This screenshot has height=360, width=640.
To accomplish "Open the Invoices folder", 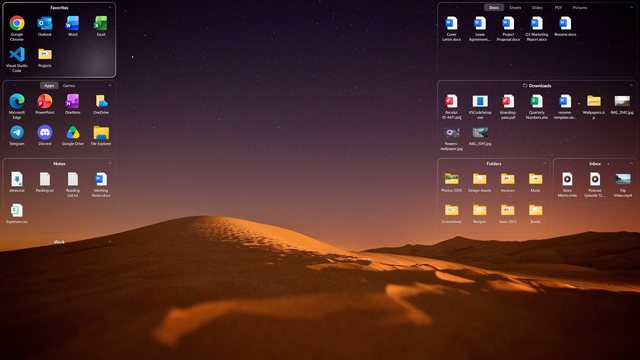I will tap(507, 179).
